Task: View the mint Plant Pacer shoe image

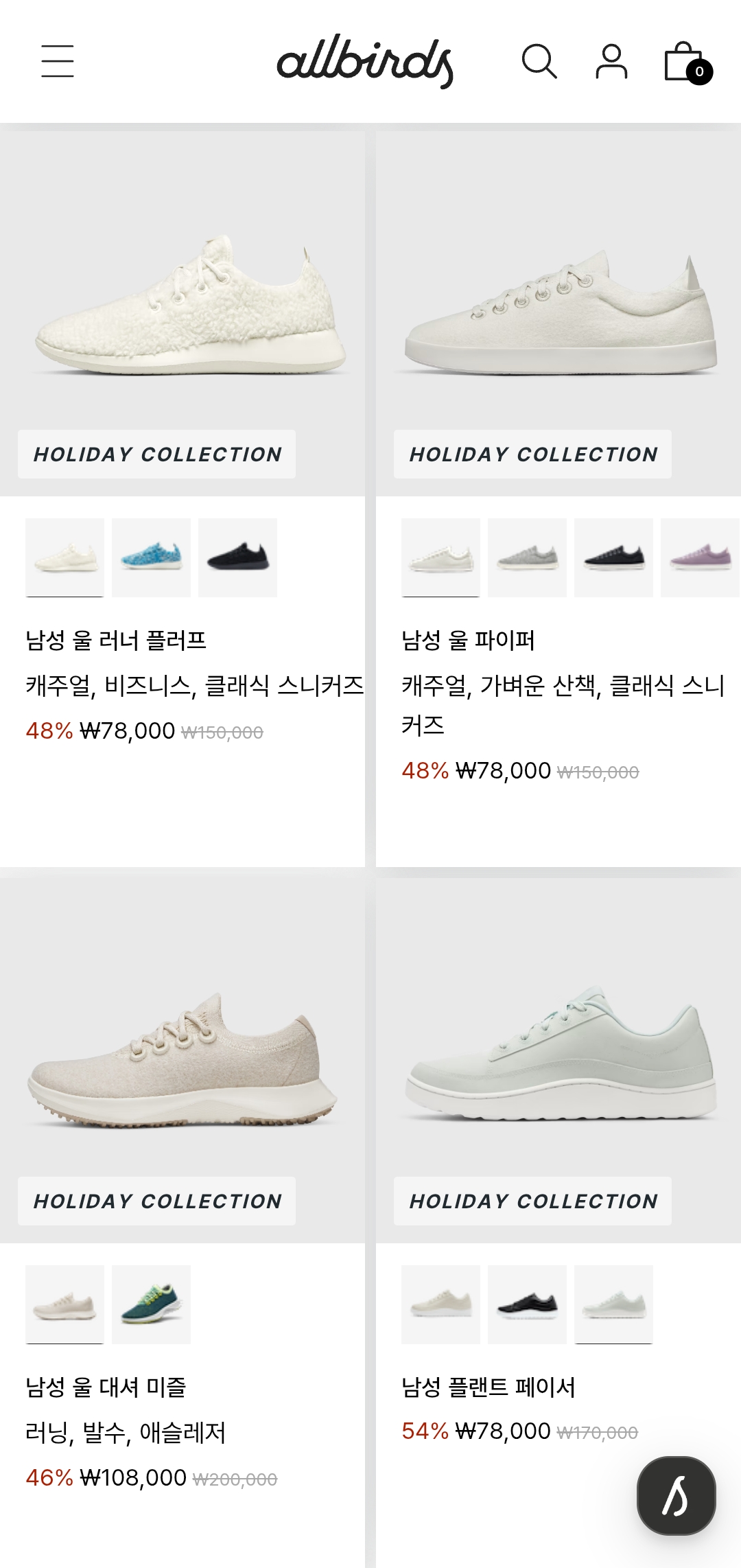Action: point(558,1060)
